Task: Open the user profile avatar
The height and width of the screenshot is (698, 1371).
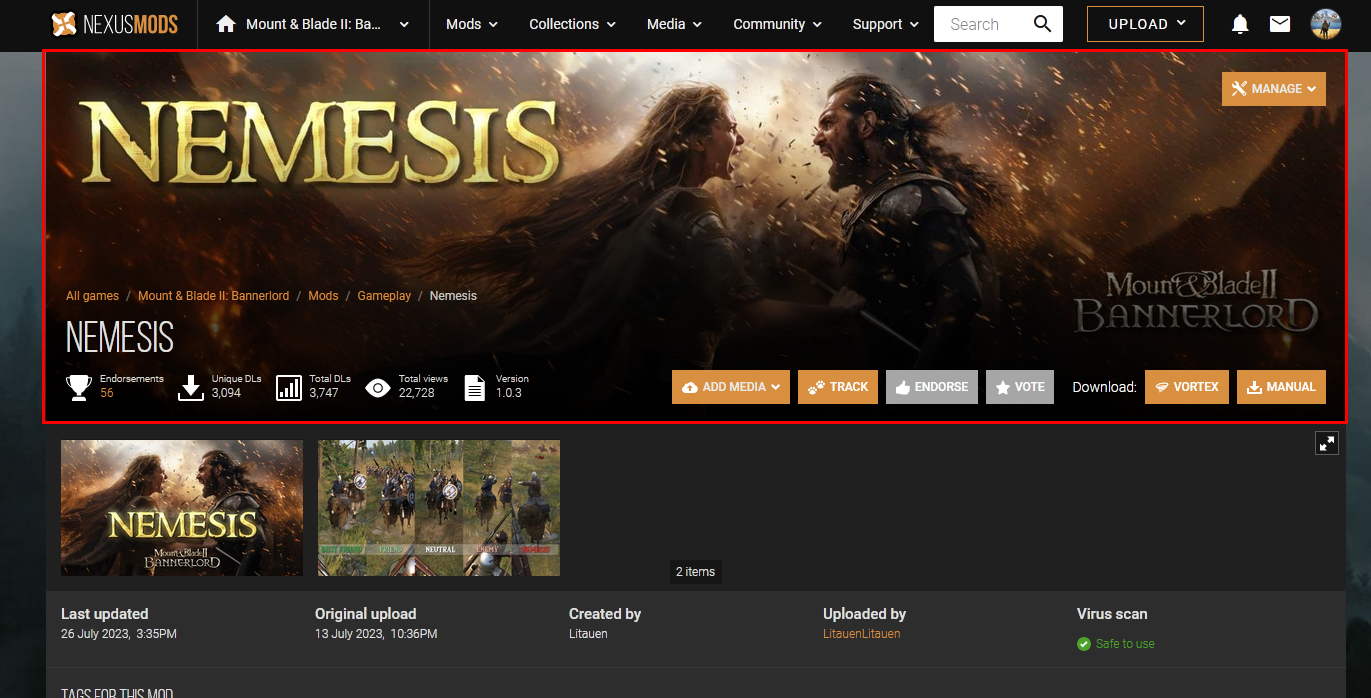Action: (x=1326, y=24)
